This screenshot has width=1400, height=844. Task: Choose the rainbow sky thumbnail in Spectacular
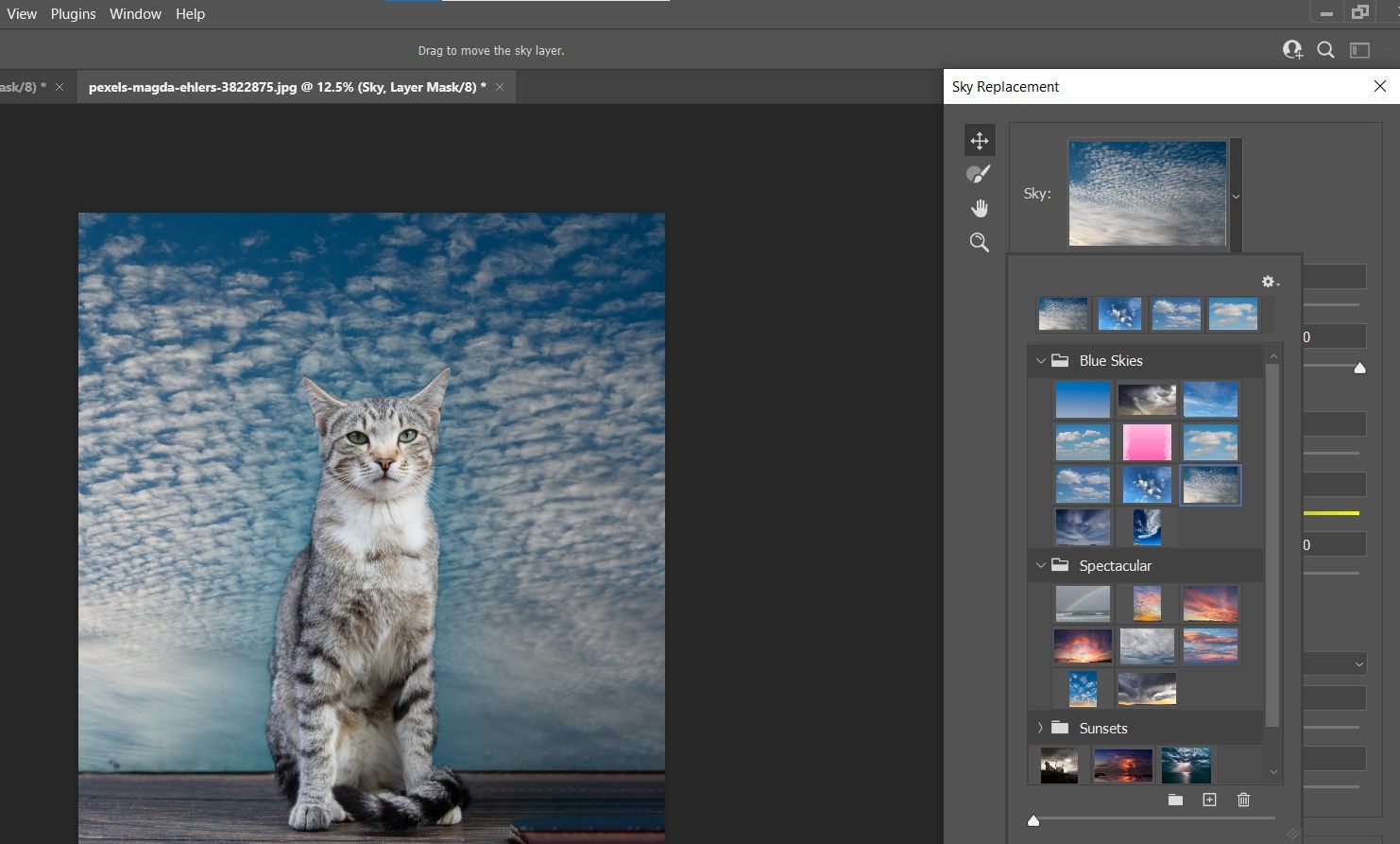1083,604
